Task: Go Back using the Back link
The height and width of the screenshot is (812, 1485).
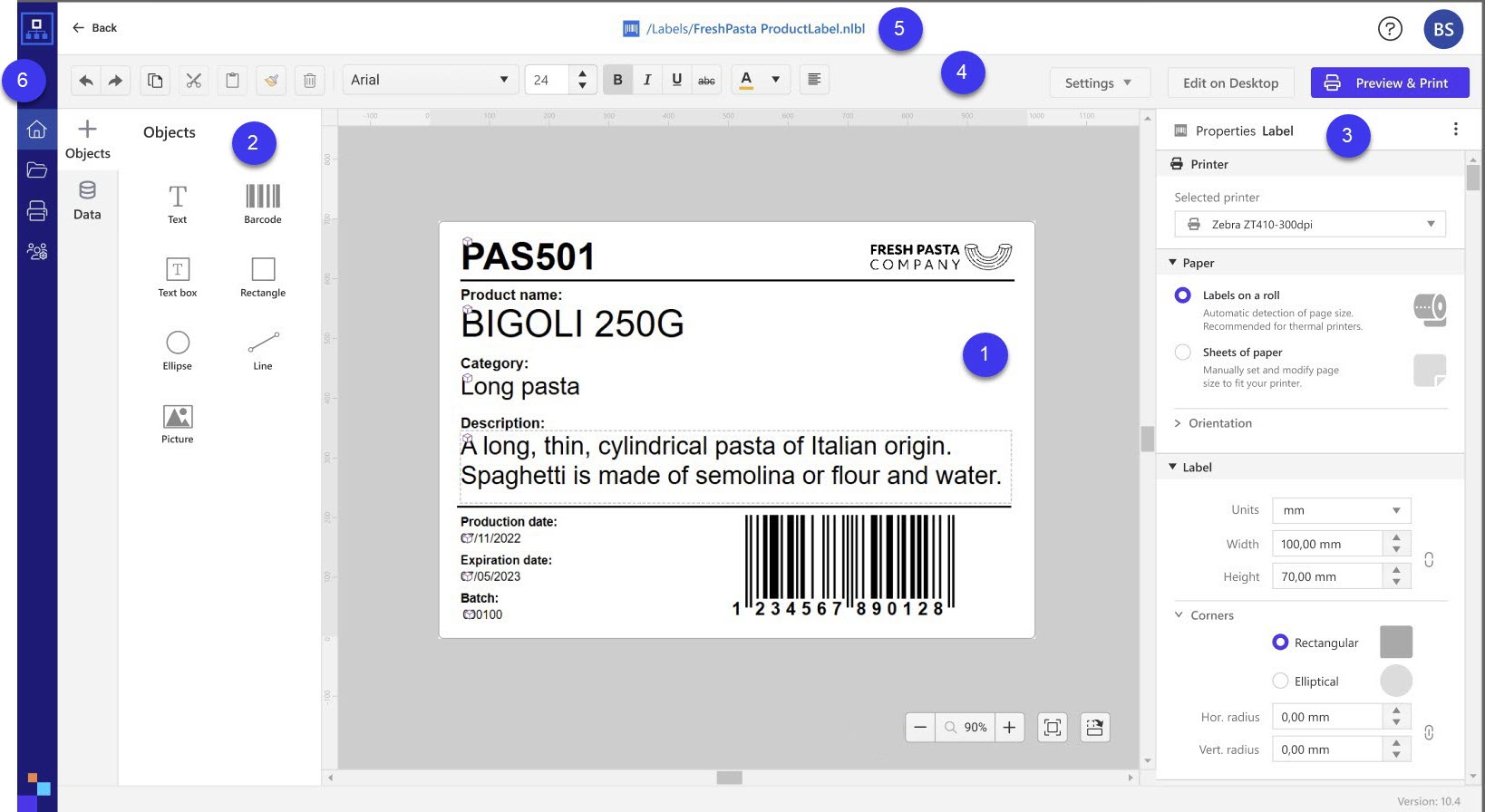Action: pyautogui.click(x=95, y=28)
